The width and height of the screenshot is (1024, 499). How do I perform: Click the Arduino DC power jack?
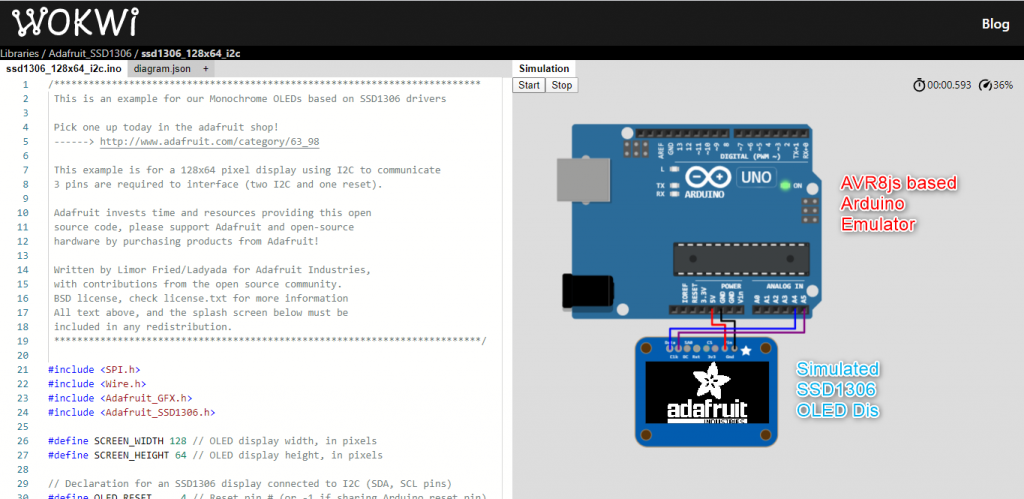(x=588, y=293)
